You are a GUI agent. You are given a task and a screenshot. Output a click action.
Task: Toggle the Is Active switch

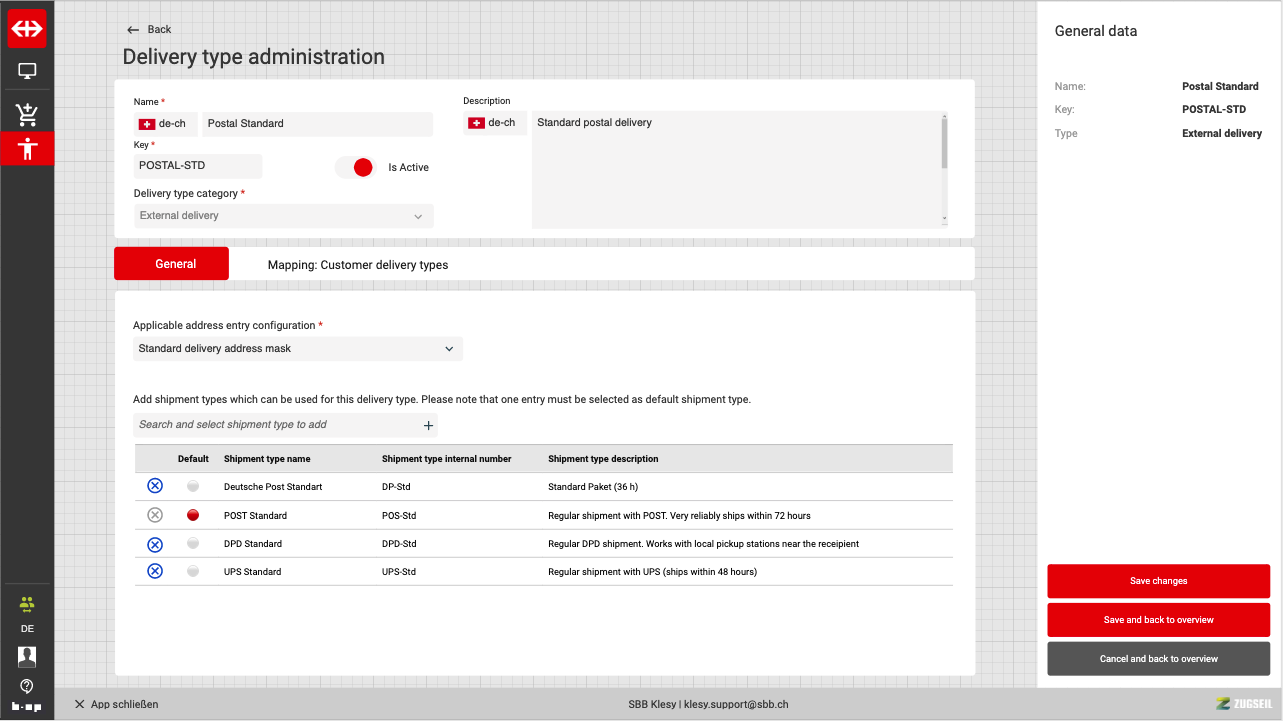pyautogui.click(x=355, y=168)
